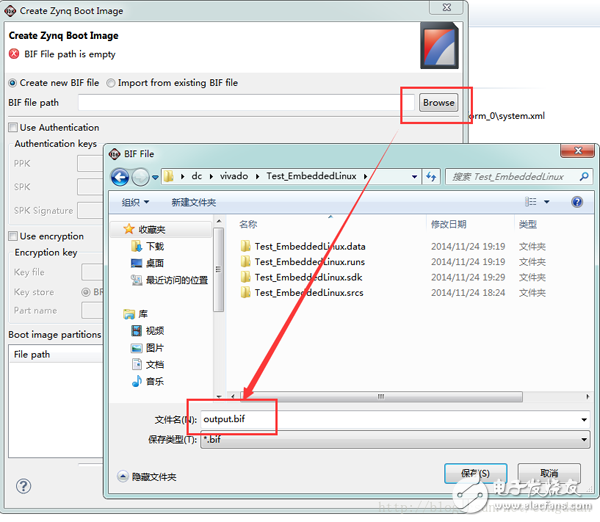Click the back navigation arrow in BIF File dialog
Image resolution: width=600 pixels, height=522 pixels.
[x=120, y=177]
